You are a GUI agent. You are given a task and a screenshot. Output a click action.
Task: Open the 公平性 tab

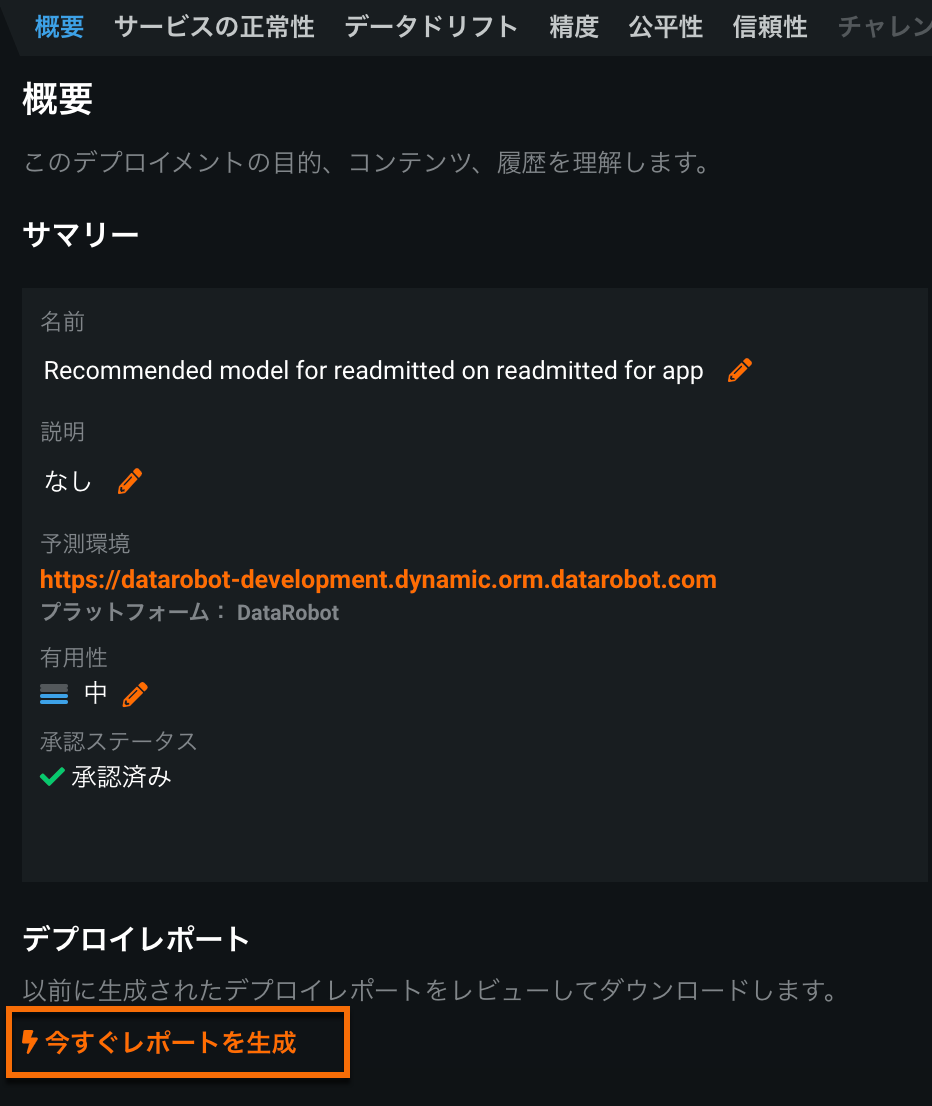[x=666, y=27]
